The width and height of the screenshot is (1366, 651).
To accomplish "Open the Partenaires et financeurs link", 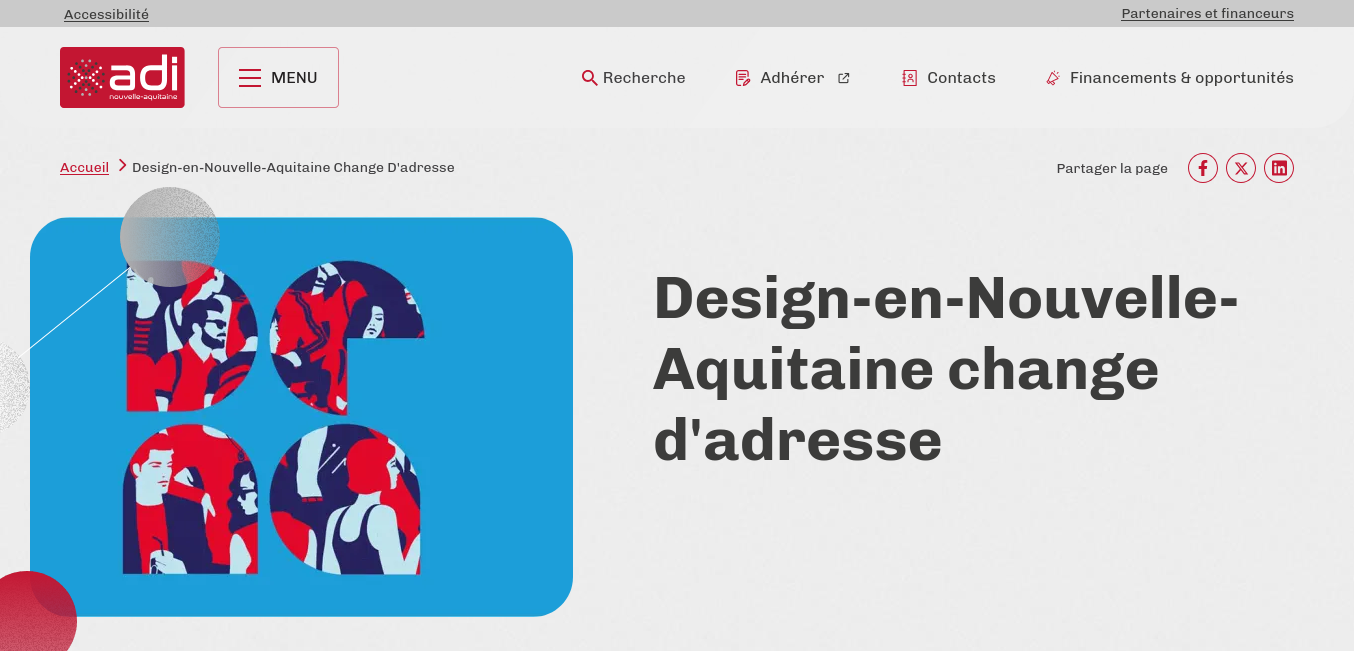I will tap(1207, 14).
